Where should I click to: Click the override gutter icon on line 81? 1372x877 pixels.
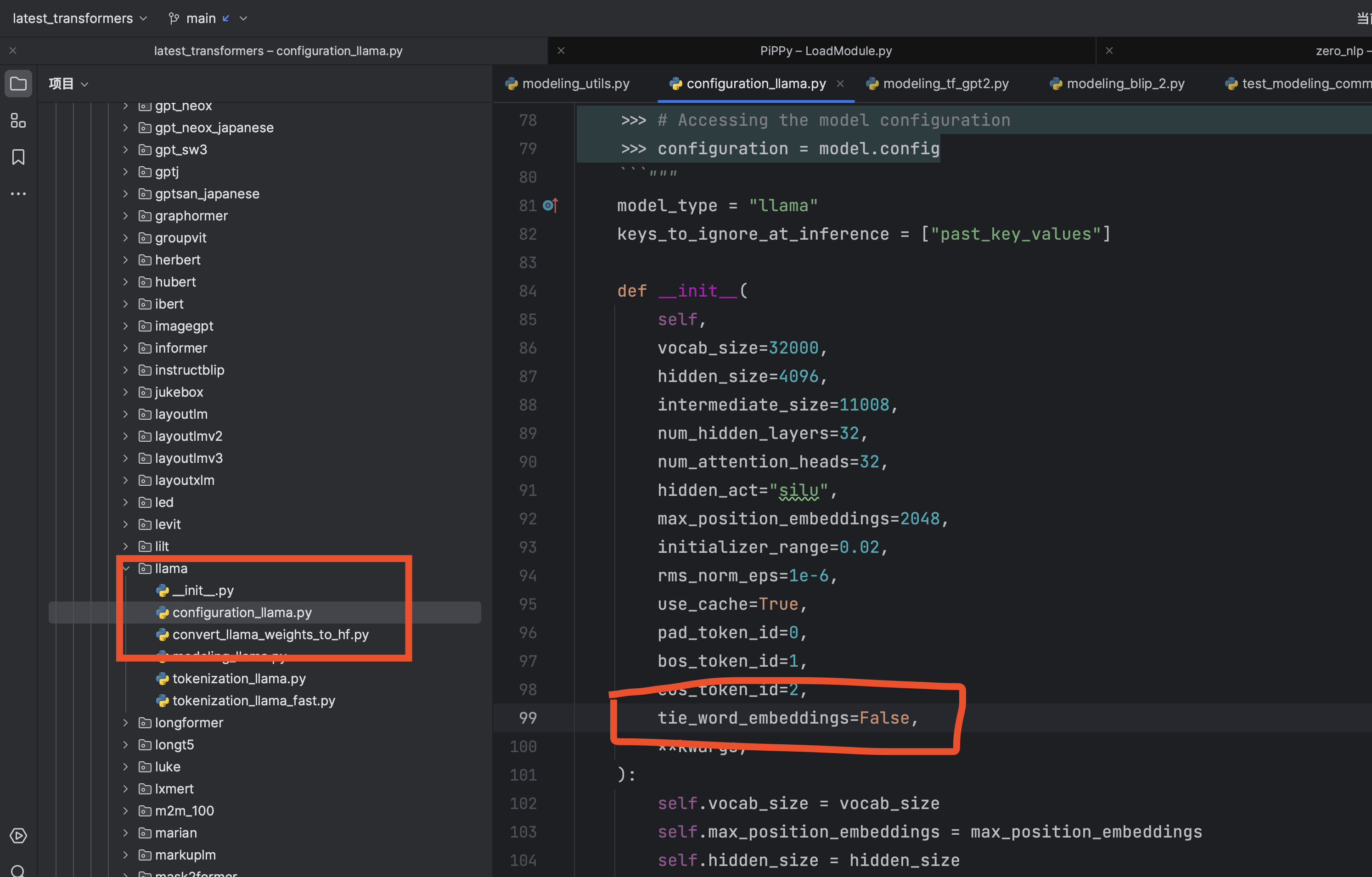[551, 205]
